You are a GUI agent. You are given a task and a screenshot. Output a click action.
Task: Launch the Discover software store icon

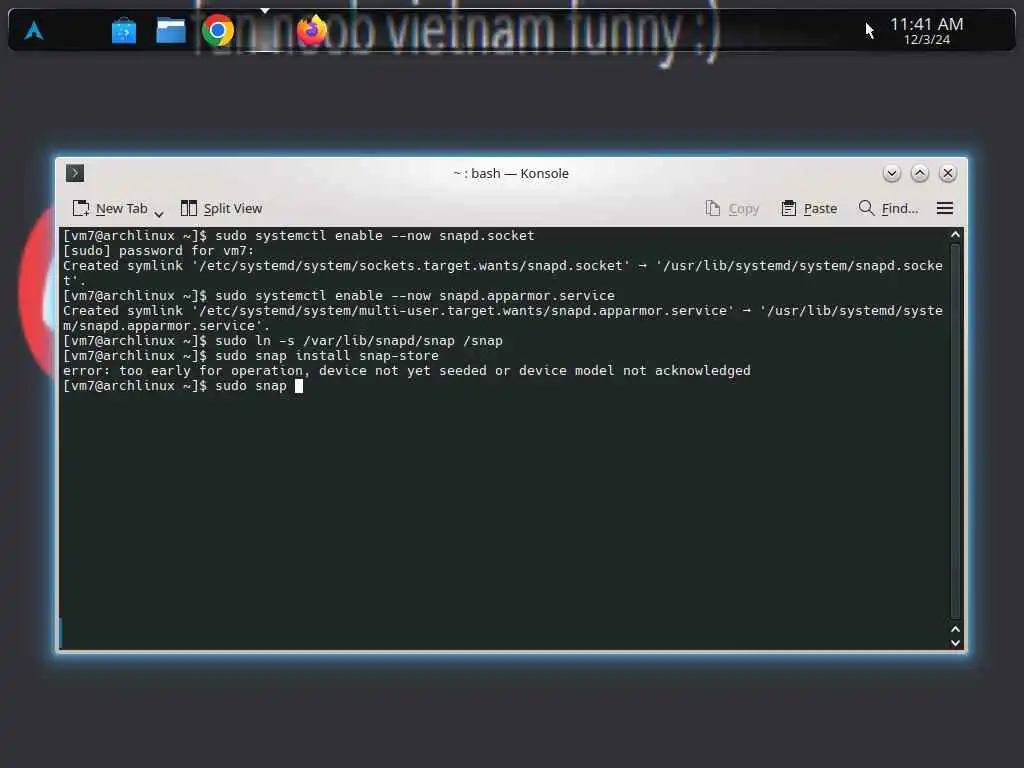click(x=123, y=31)
